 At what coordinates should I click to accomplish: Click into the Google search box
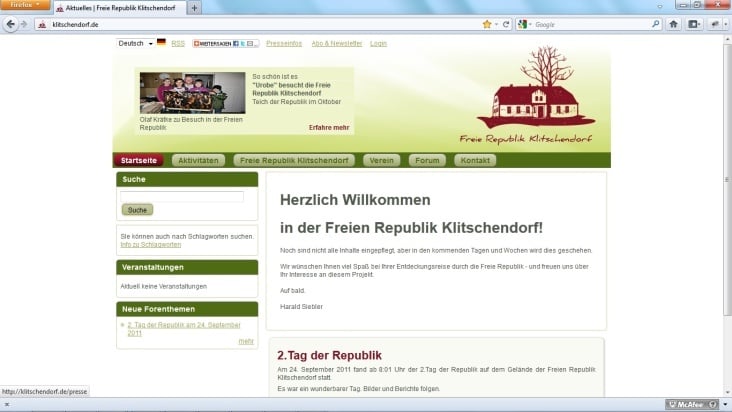point(592,24)
